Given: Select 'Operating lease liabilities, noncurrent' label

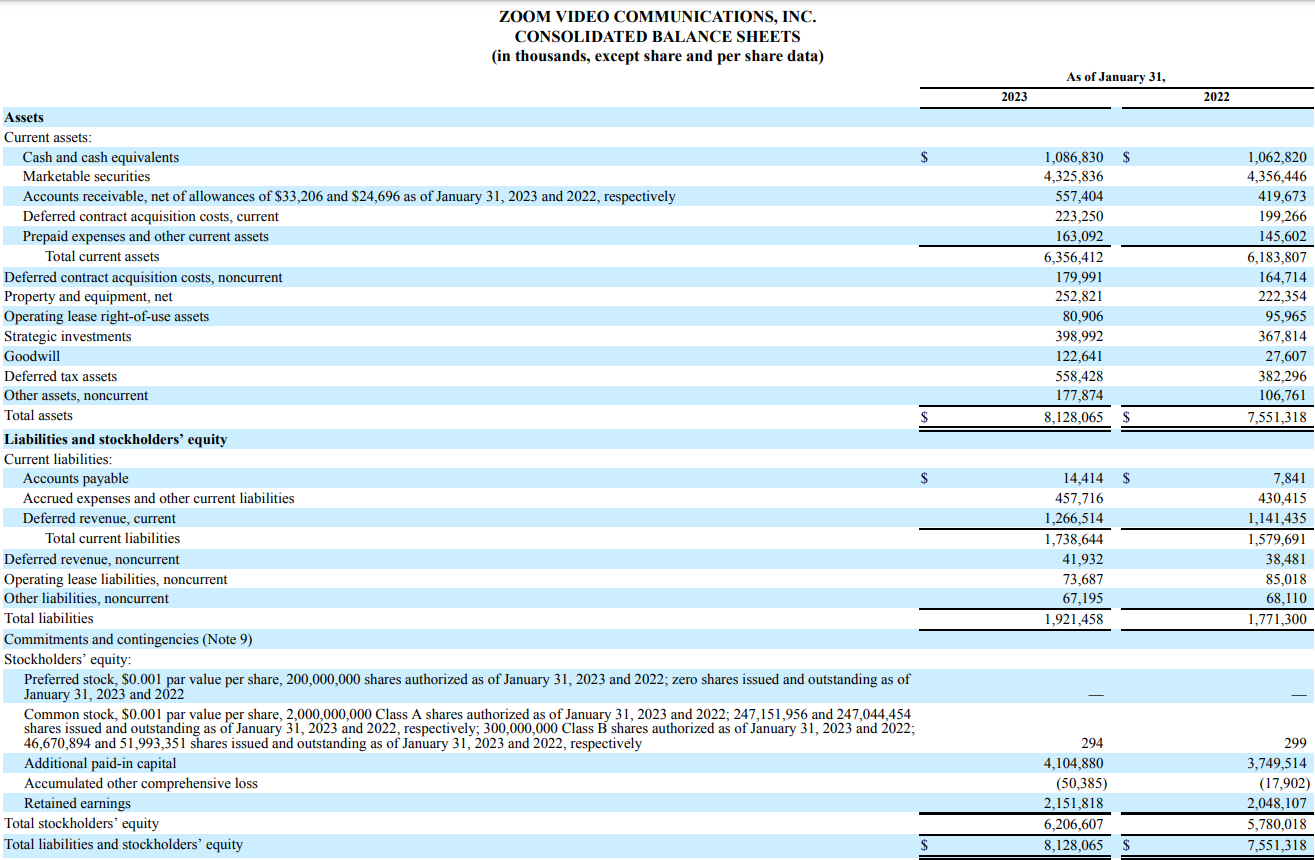Looking at the screenshot, I should pos(116,579).
